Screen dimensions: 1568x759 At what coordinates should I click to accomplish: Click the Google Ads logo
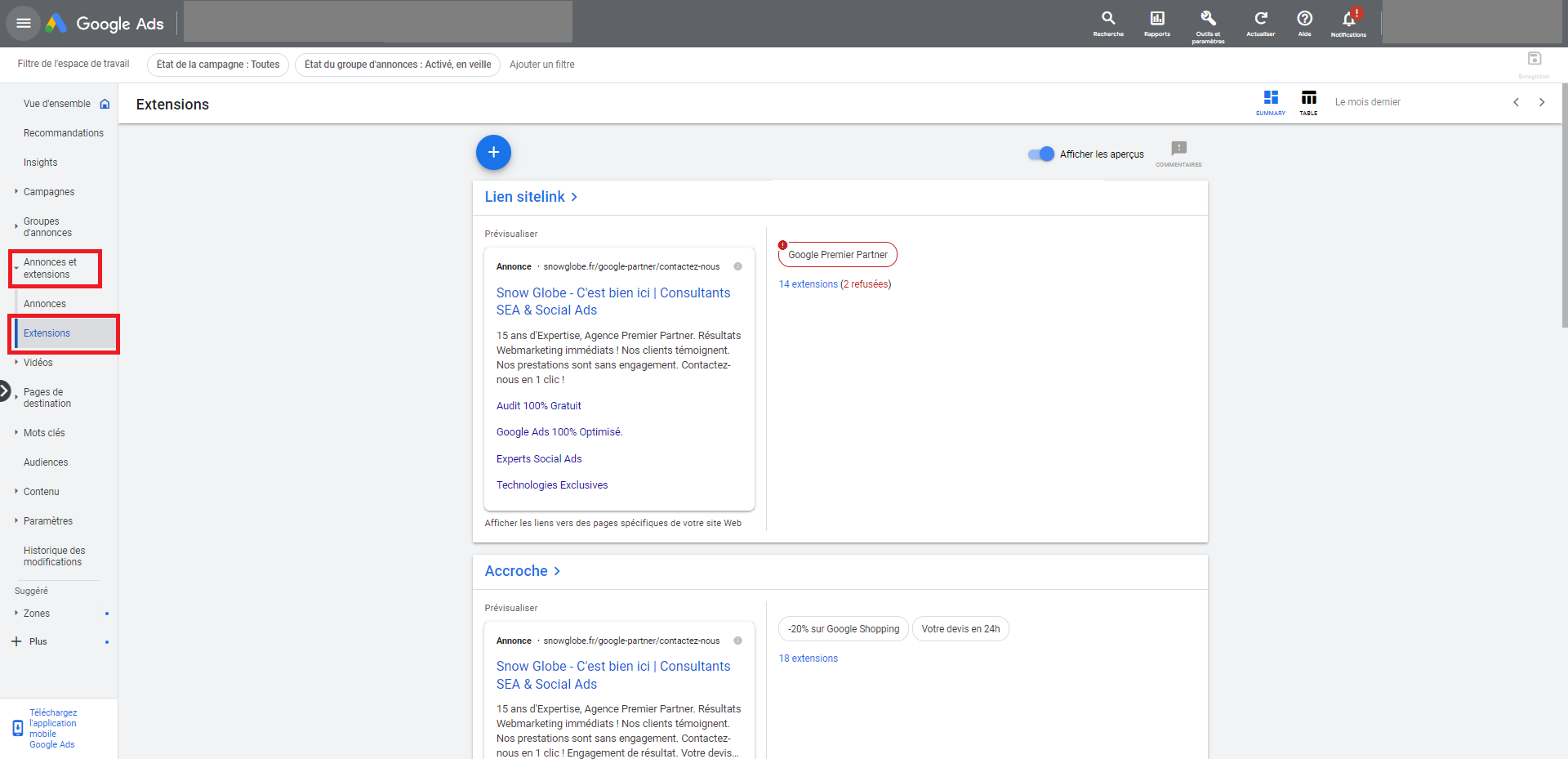pos(105,24)
